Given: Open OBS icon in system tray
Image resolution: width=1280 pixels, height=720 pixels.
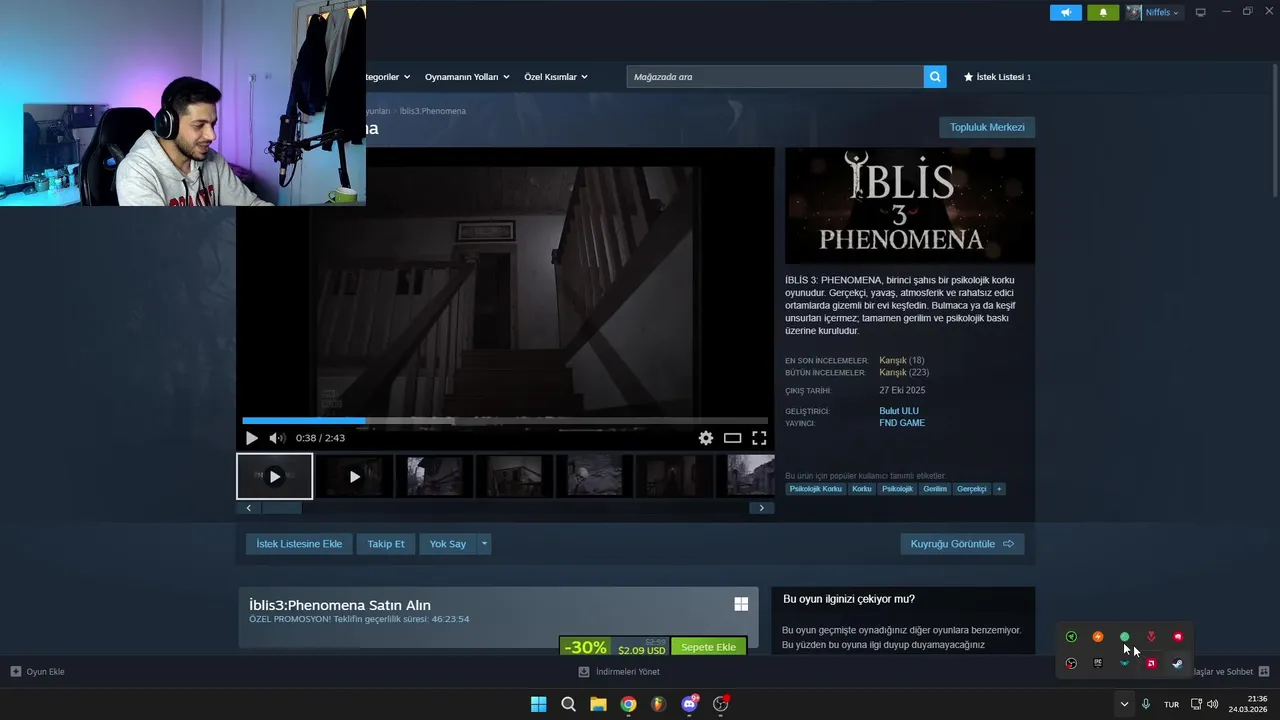Looking at the screenshot, I should click(1071, 663).
